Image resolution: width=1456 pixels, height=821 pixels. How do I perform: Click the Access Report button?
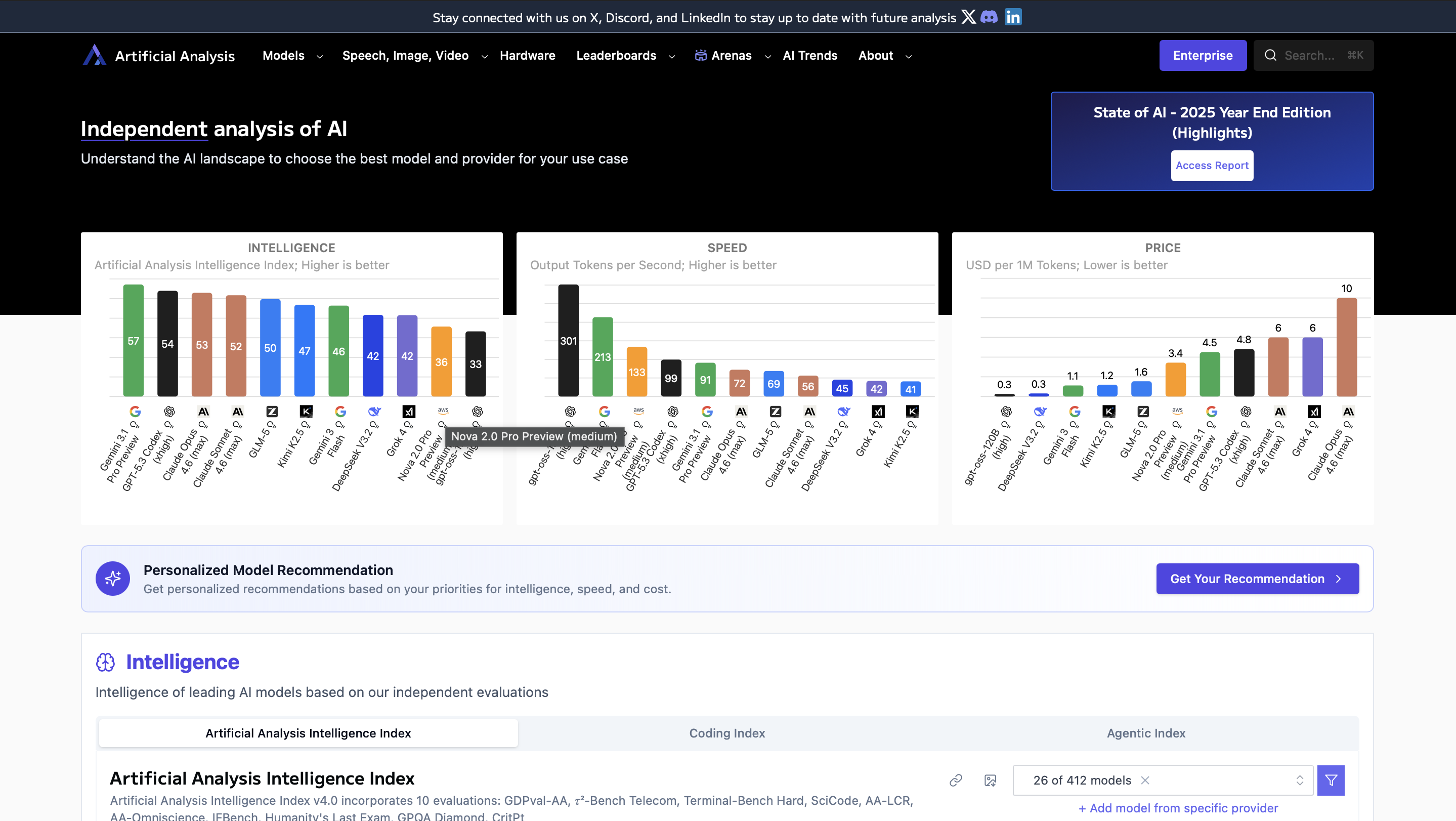[x=1212, y=165]
